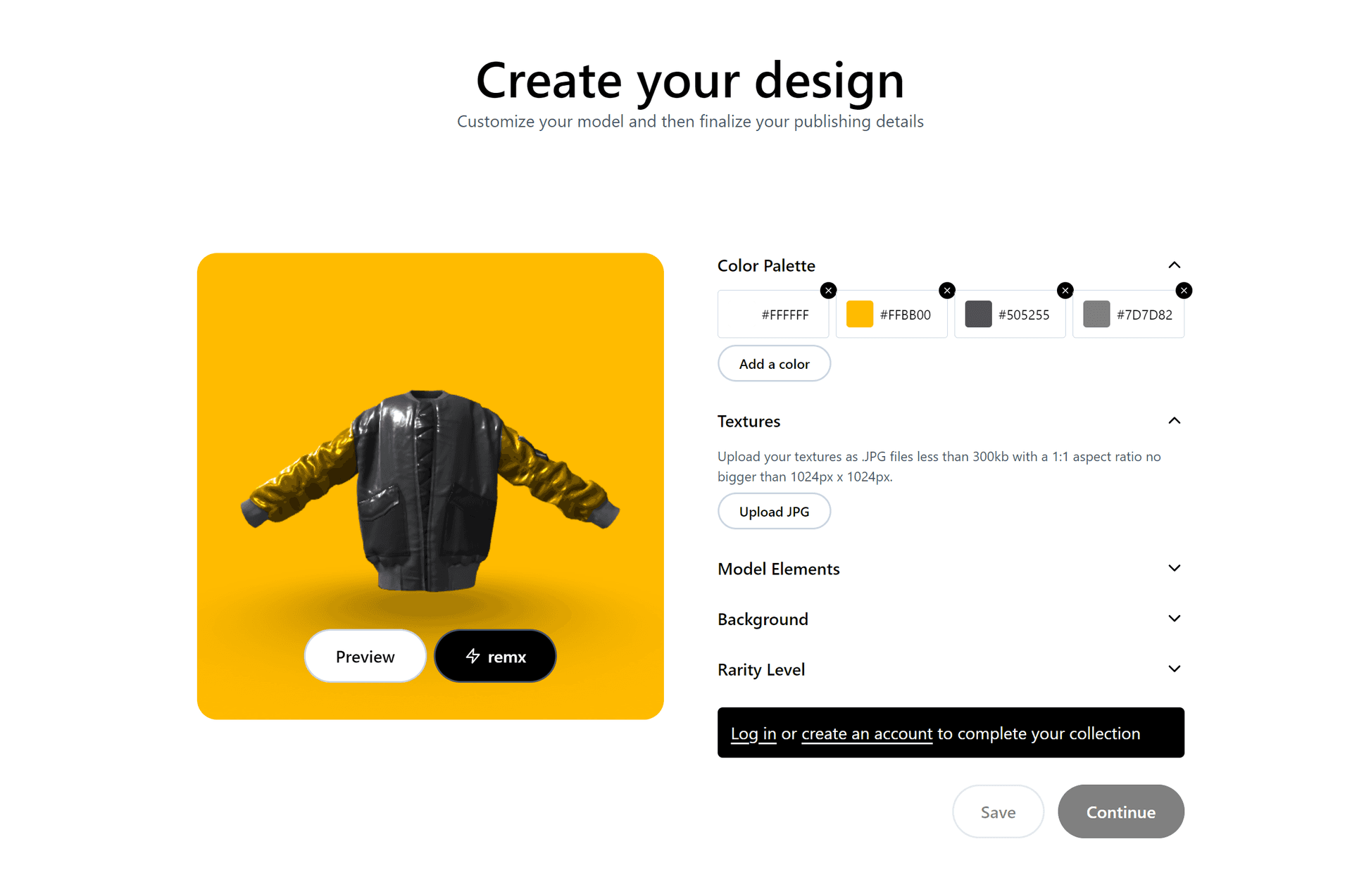Click the Preview button icon
This screenshot has width=1352, height=896.
pyautogui.click(x=366, y=656)
